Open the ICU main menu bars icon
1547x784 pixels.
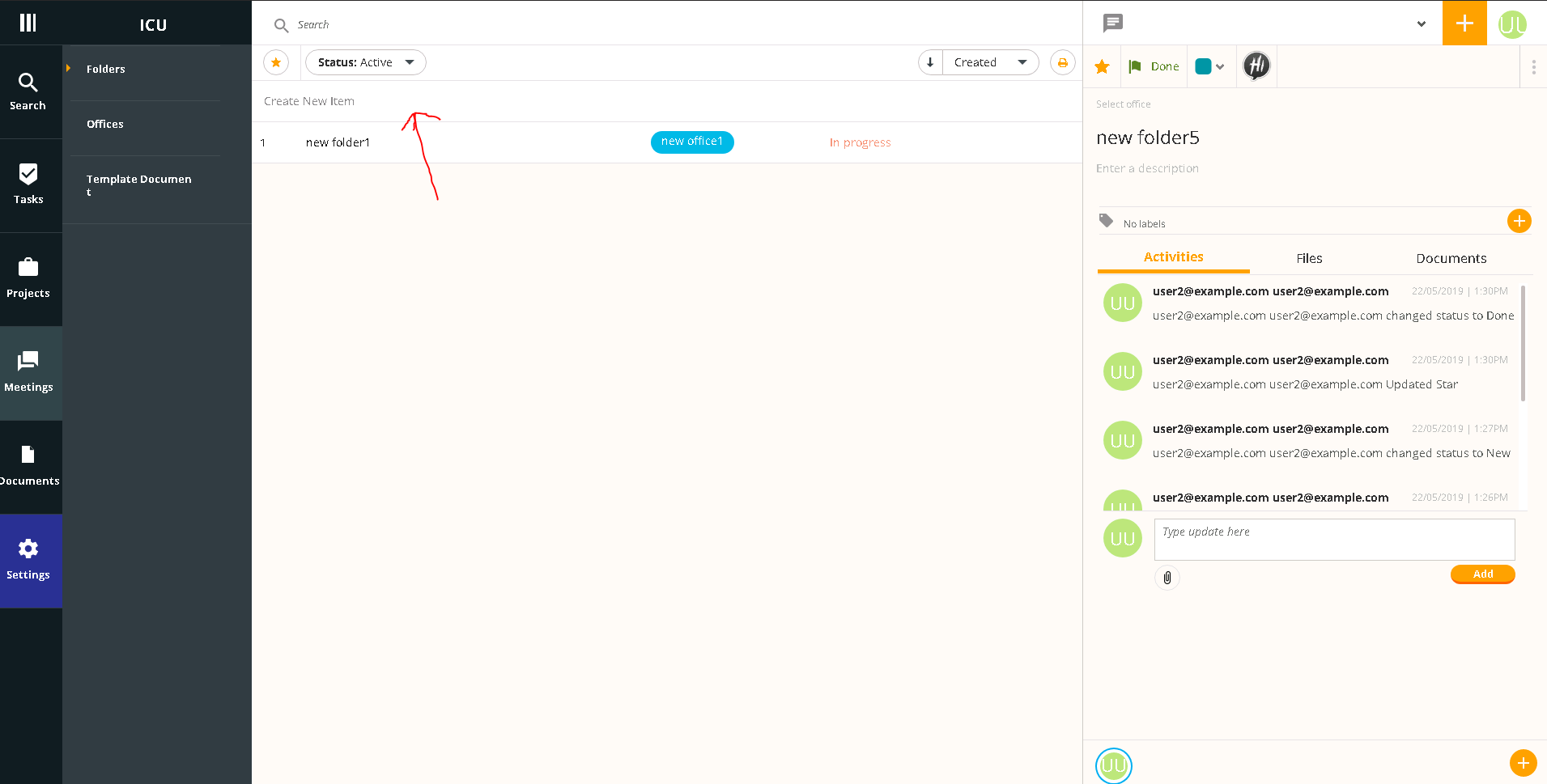[x=28, y=23]
